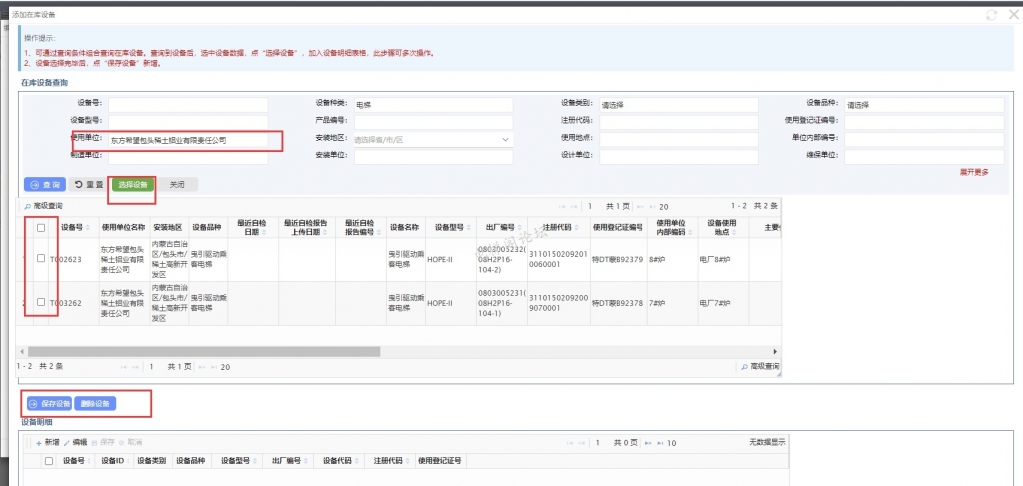Screen dimensions: 1023x486
Task: Click 编辑 in the equipment detail toolbar
Action: pyautogui.click(x=75, y=442)
